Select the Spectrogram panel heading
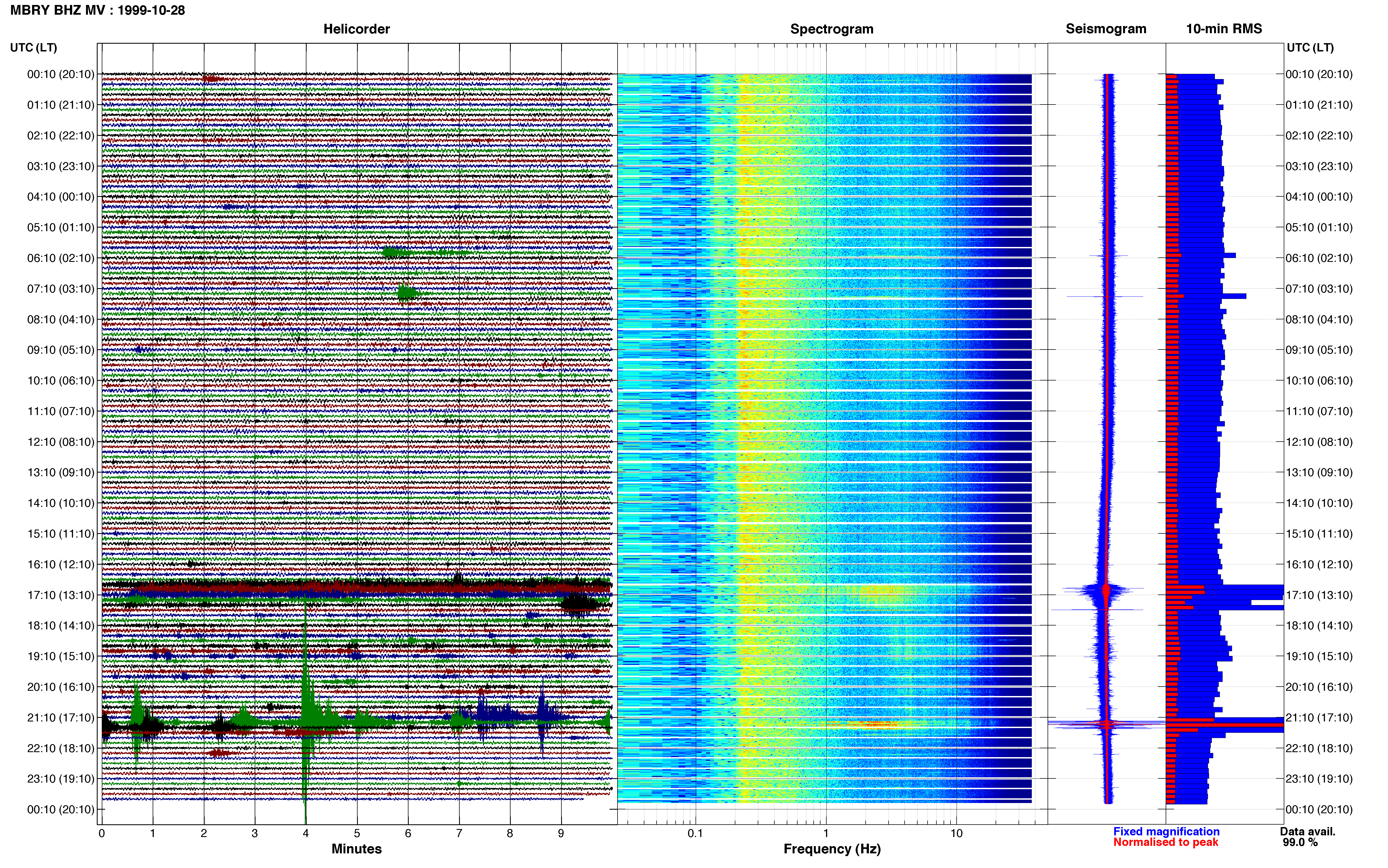 pyautogui.click(x=832, y=29)
